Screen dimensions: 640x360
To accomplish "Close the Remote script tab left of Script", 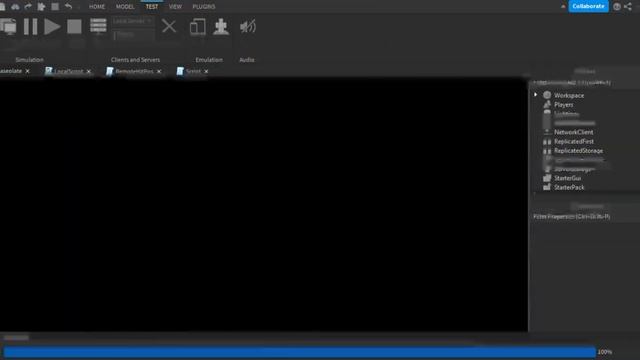I will (159, 71).
